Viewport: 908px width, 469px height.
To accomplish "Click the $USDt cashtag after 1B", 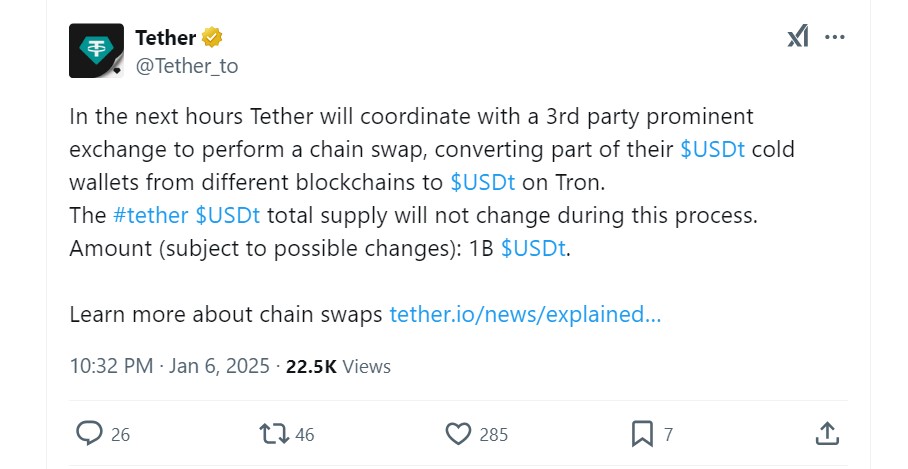I will point(534,248).
